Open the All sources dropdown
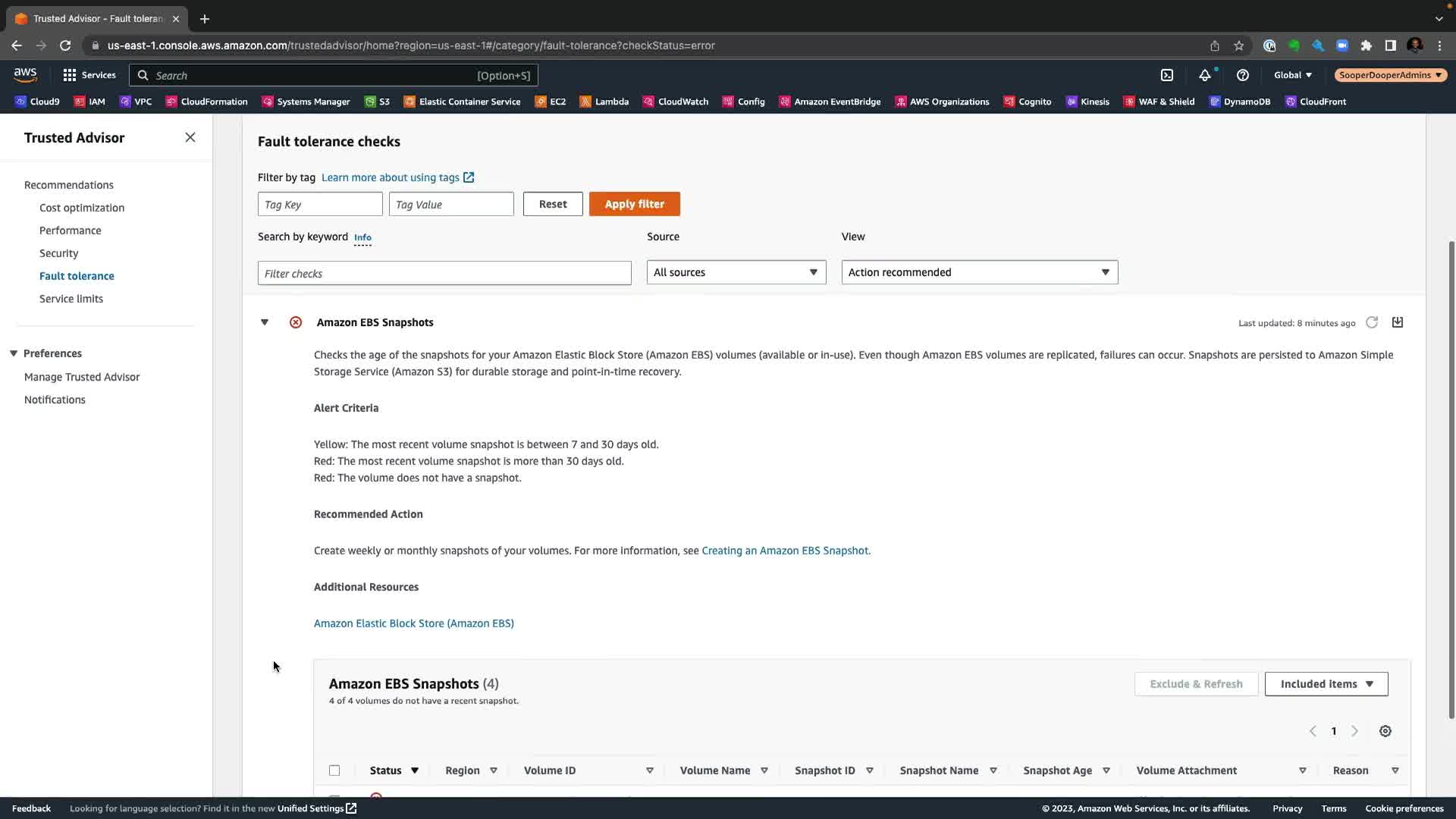 click(736, 272)
